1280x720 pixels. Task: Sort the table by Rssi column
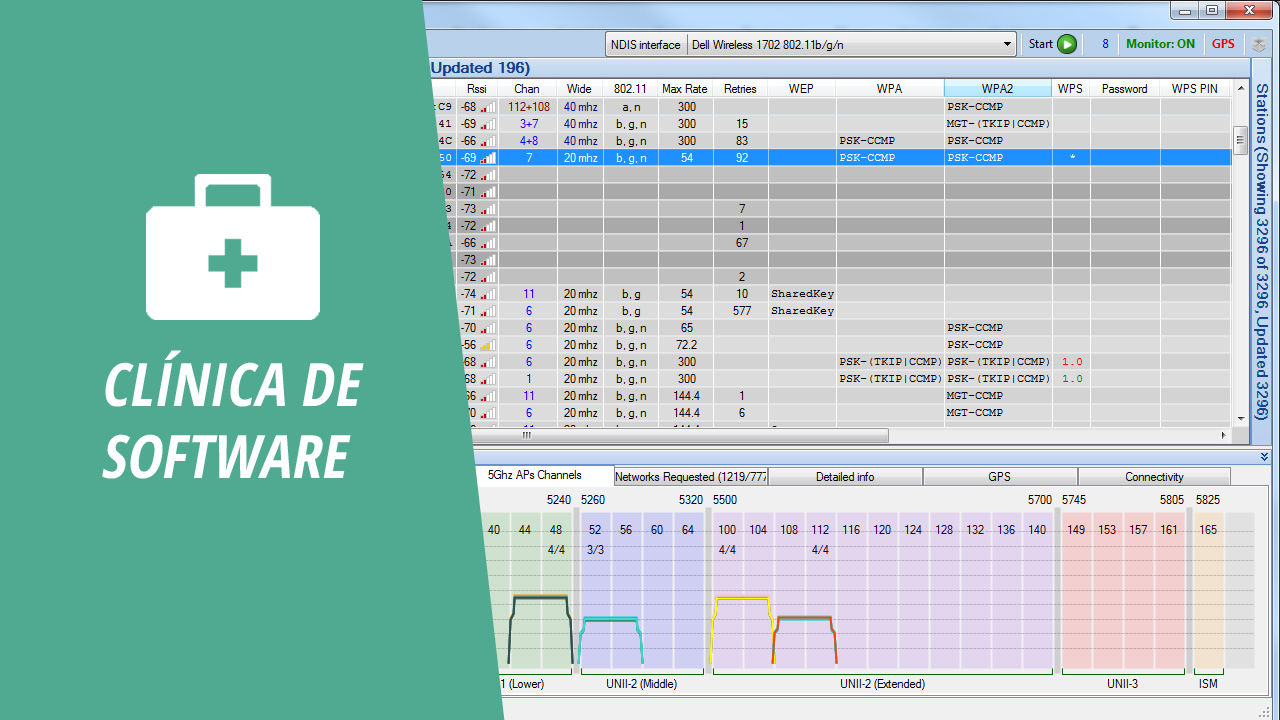pos(477,89)
